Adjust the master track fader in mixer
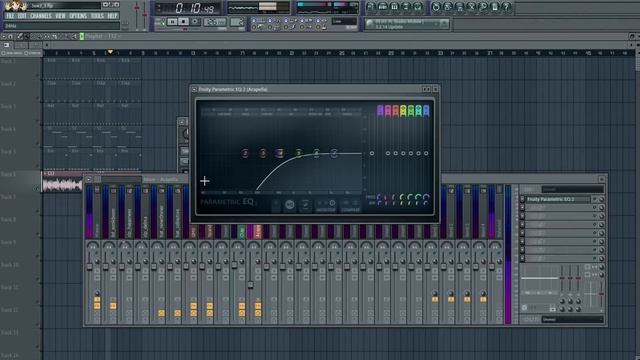Image resolution: width=640 pixels, height=360 pixels. 90,267
